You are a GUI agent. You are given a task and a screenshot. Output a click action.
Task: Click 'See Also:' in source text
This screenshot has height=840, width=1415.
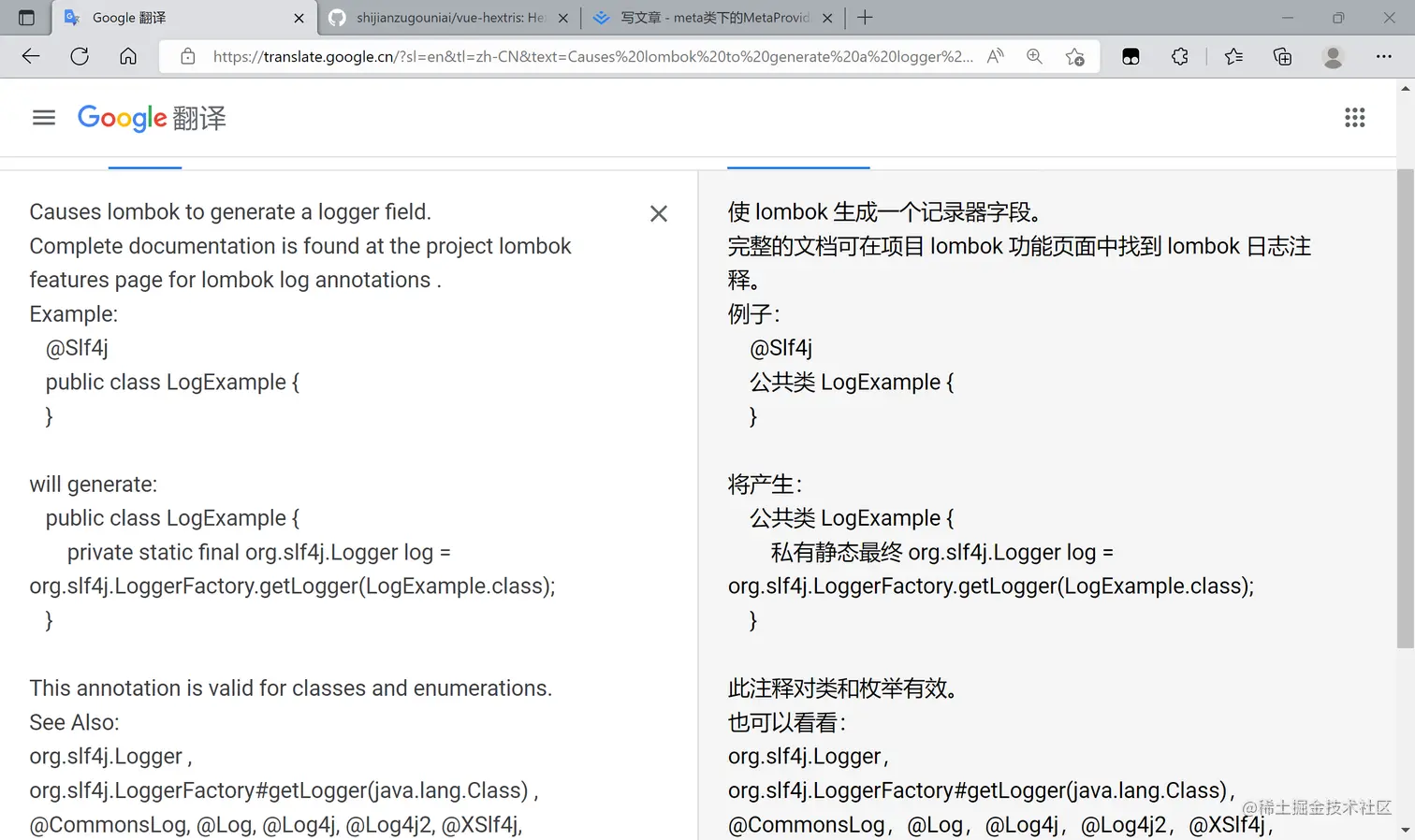coord(75,722)
